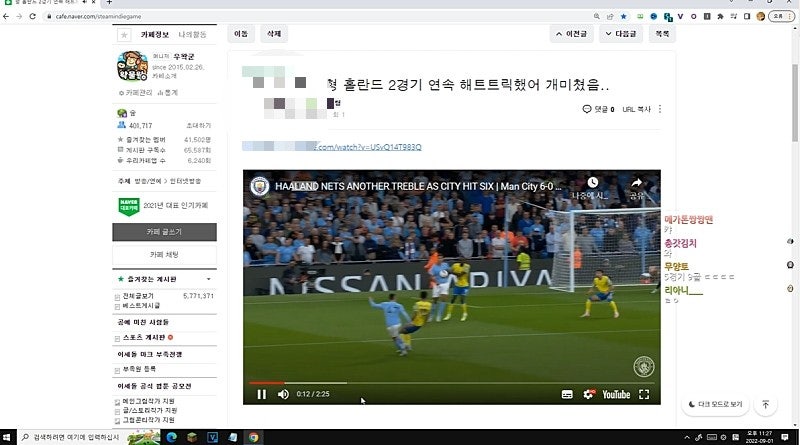
Task: Click the Chrome profile avatar
Action: [761, 16]
